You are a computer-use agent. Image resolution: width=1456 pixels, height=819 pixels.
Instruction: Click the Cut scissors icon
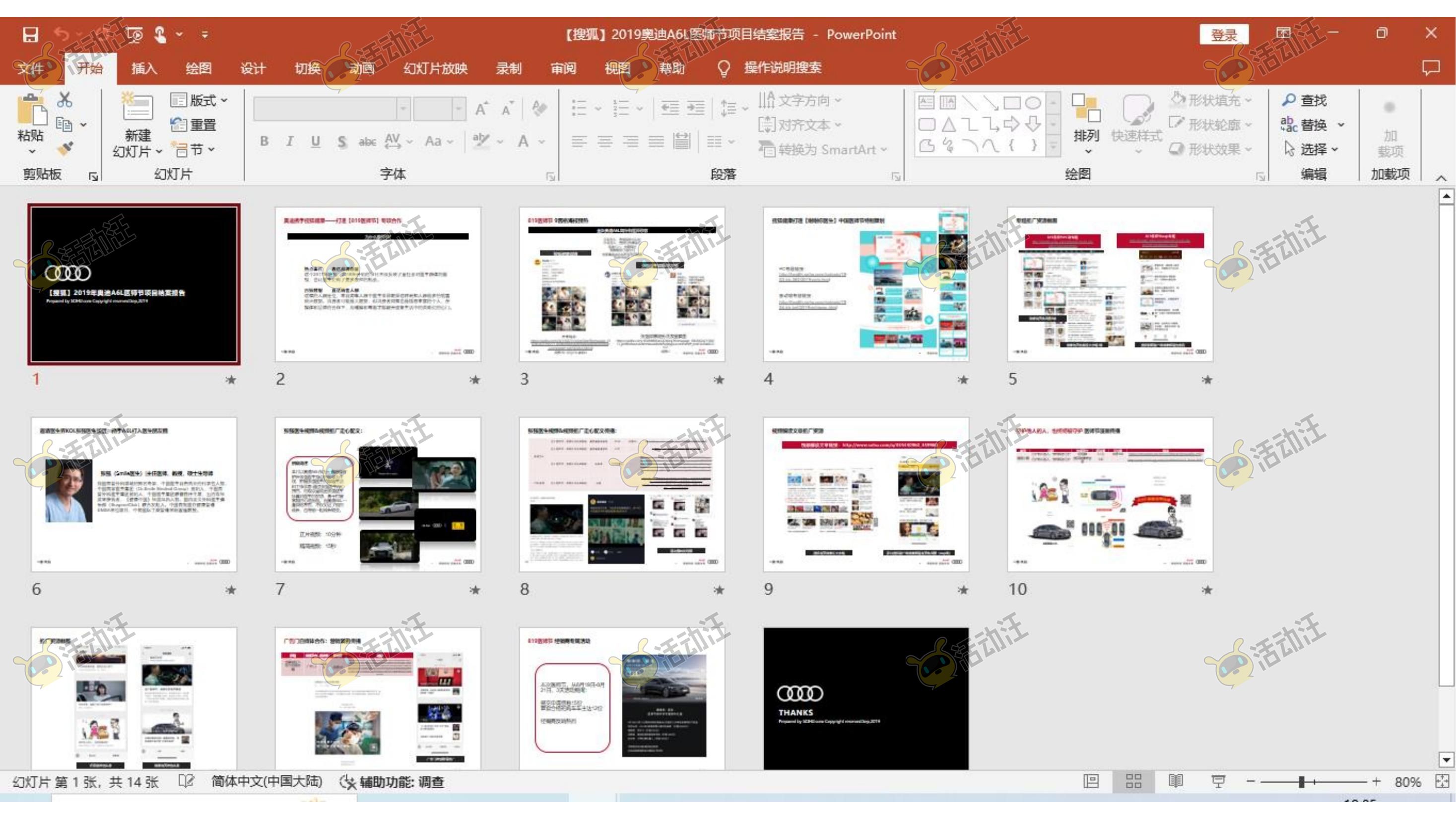click(65, 100)
